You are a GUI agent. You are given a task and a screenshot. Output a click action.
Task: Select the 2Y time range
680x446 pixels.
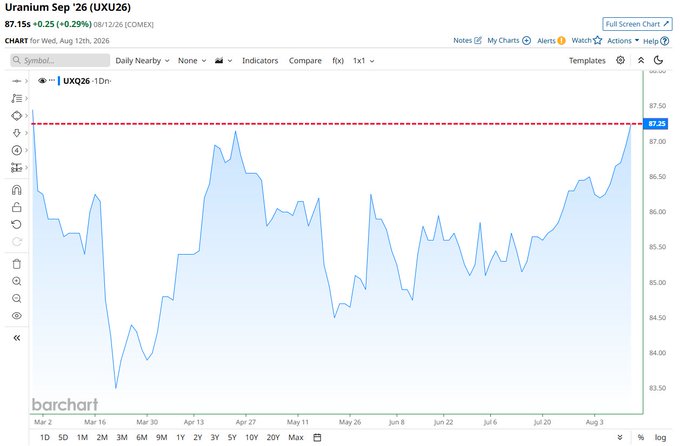(198, 437)
